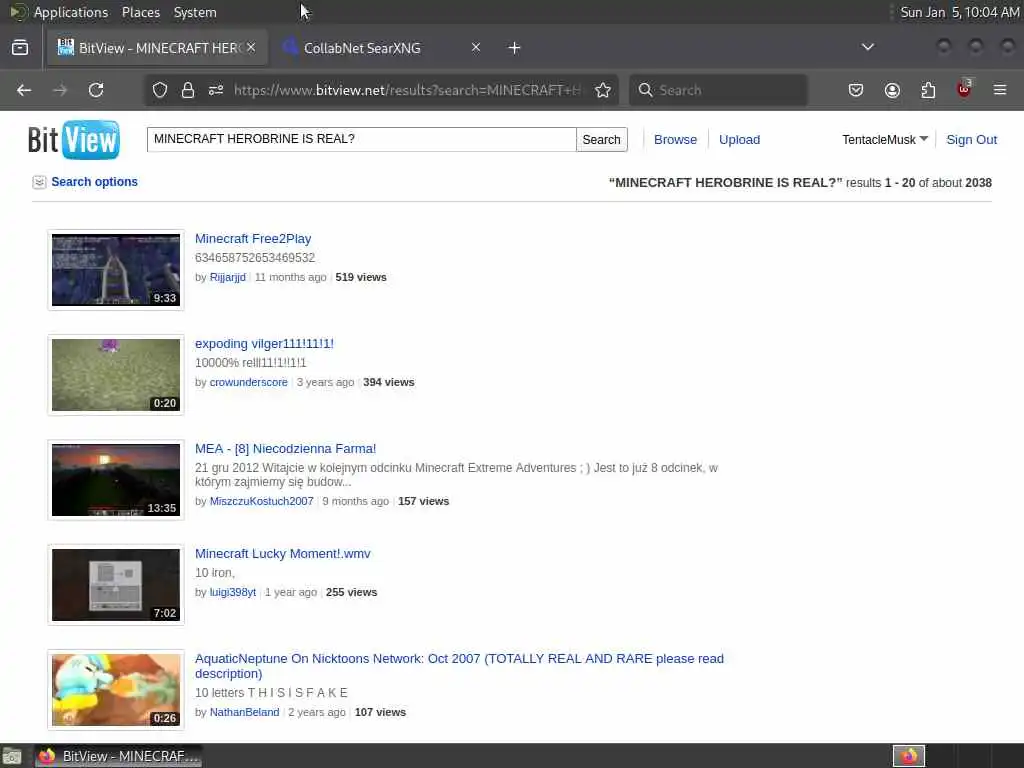Click the Firefox icon in bottom-right panel
The image size is (1024, 768).
click(909, 756)
